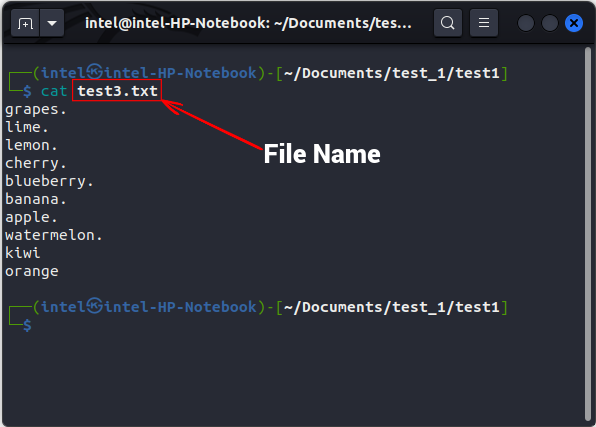Maximize the terminal window
The height and width of the screenshot is (427, 596).
point(550,23)
